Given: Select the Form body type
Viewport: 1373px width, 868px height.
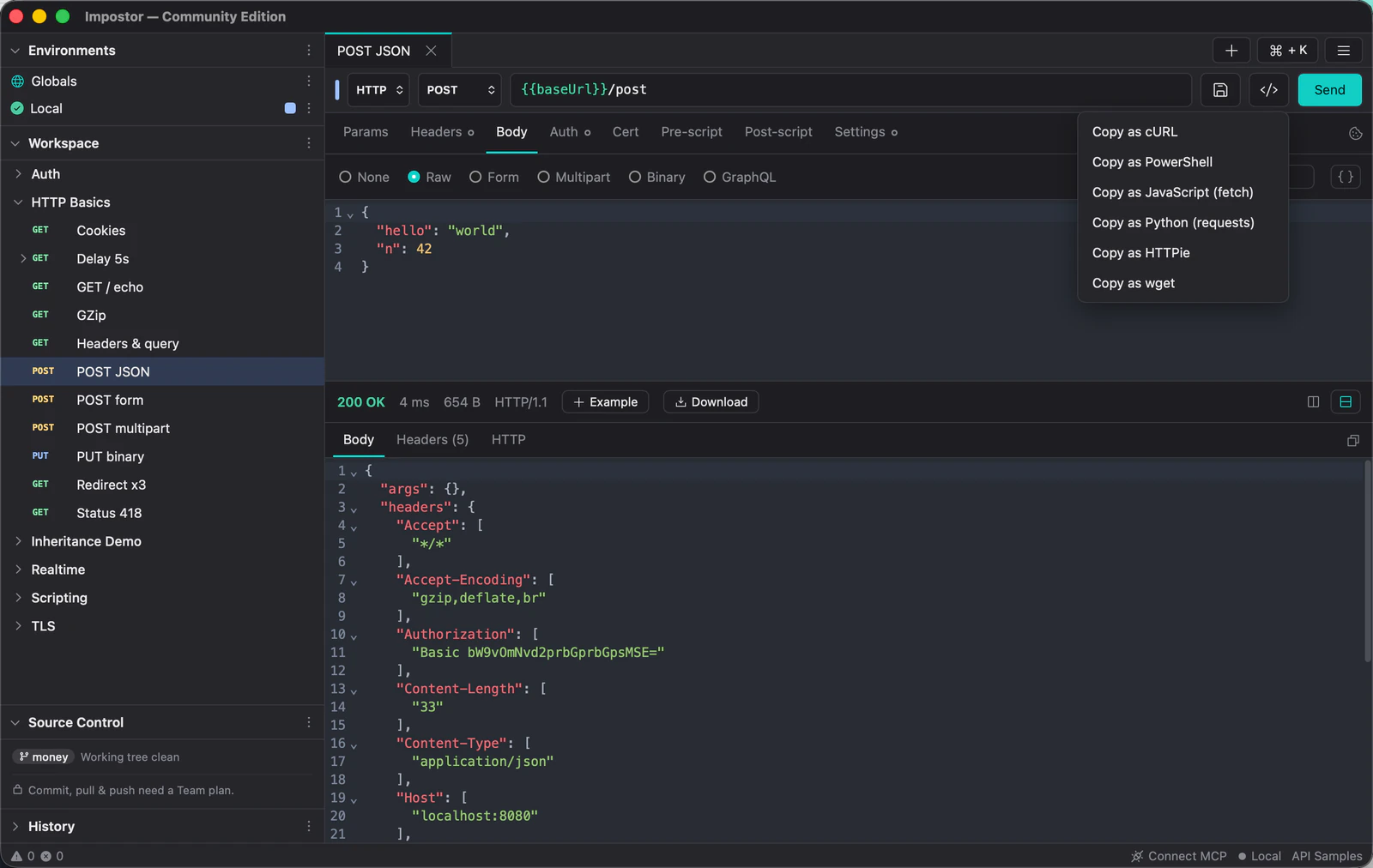Looking at the screenshot, I should pos(494,177).
